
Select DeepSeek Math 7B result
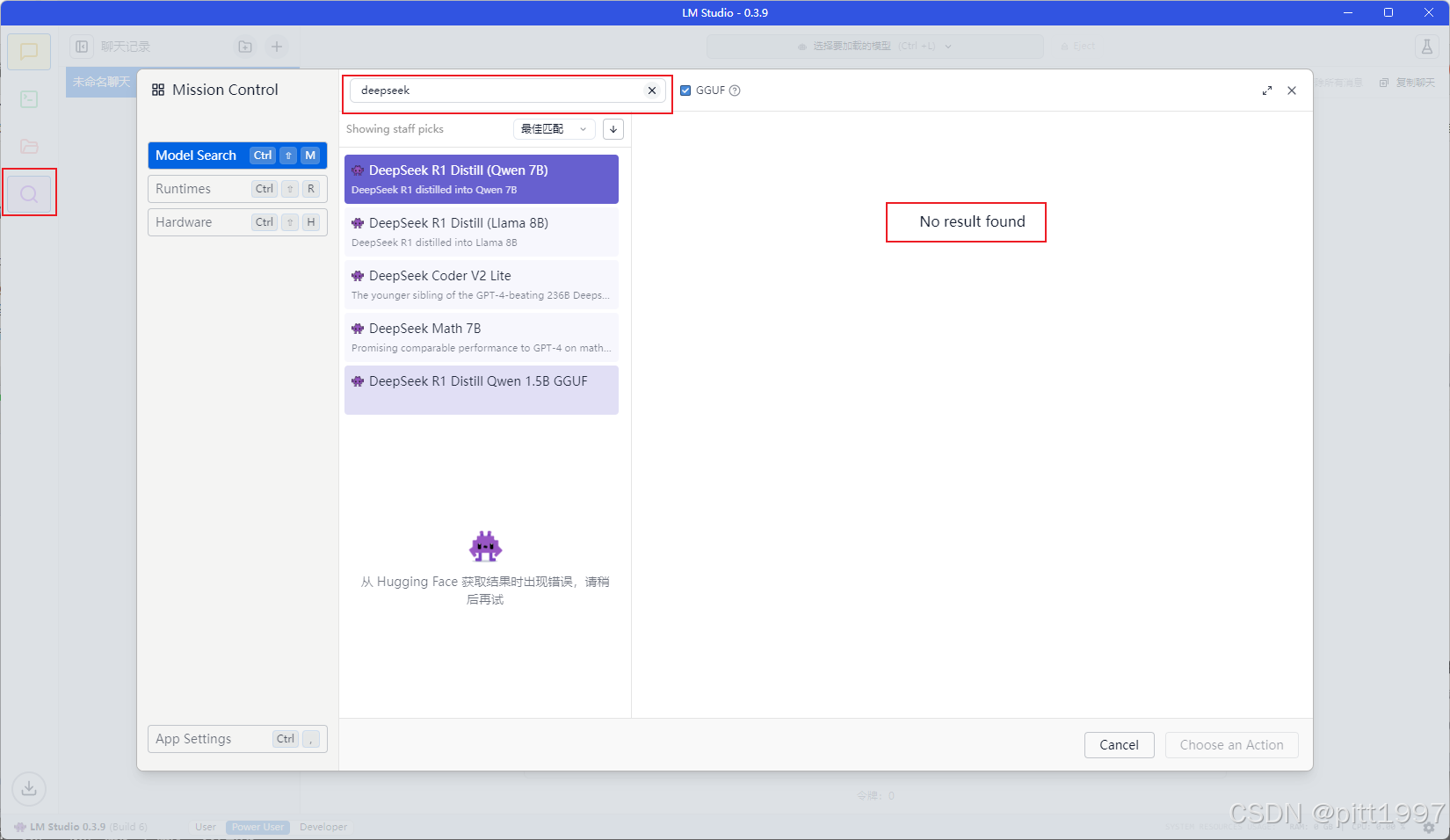482,337
